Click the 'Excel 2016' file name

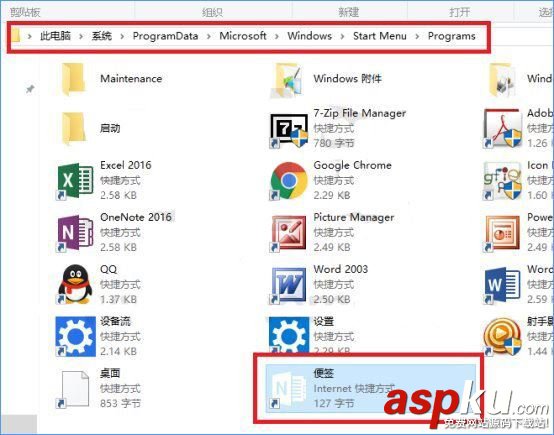coord(126,165)
